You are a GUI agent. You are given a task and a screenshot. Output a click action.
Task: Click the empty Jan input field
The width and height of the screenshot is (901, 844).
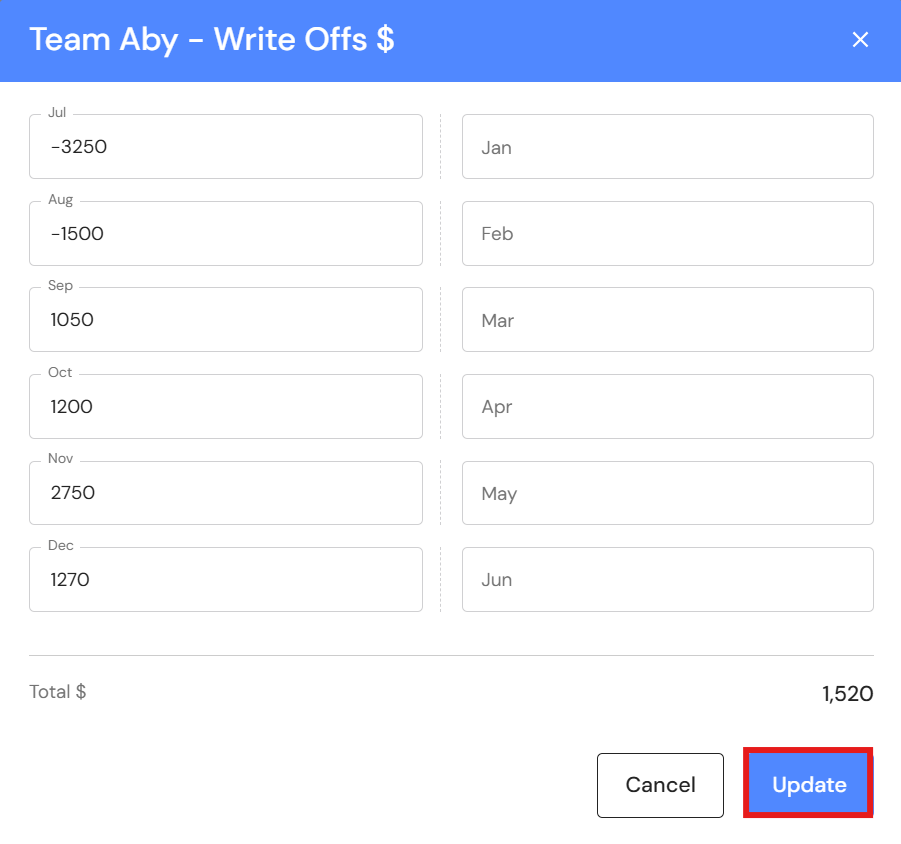pyautogui.click(x=667, y=147)
